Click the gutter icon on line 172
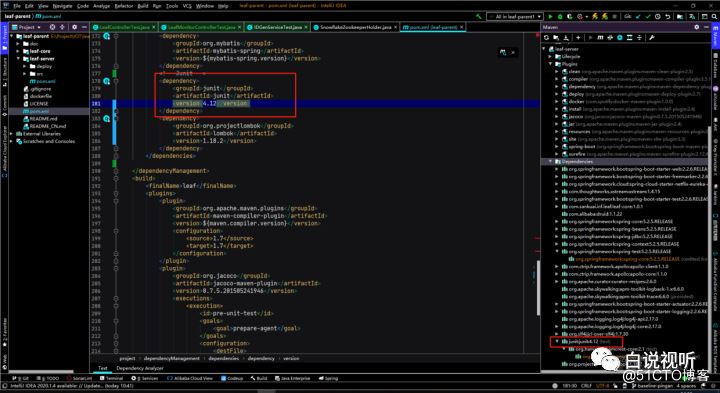This screenshot has height=393, width=720. tap(107, 36)
